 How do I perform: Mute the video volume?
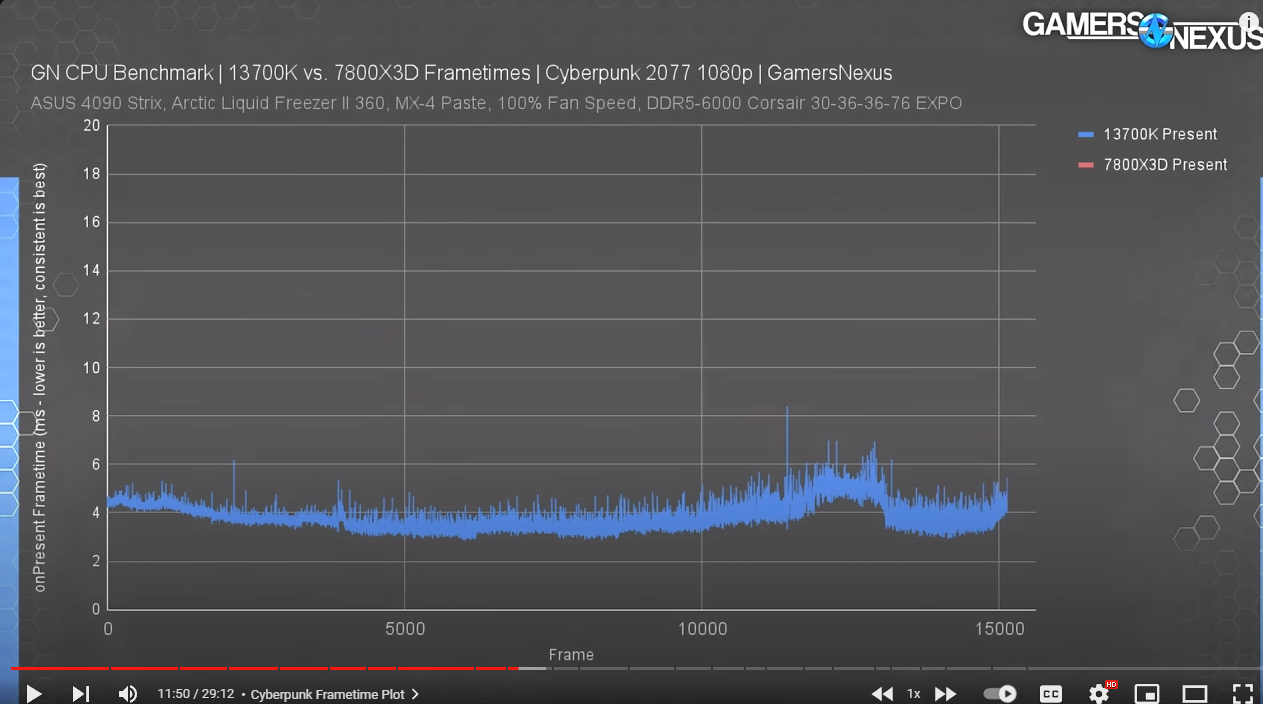click(x=128, y=693)
